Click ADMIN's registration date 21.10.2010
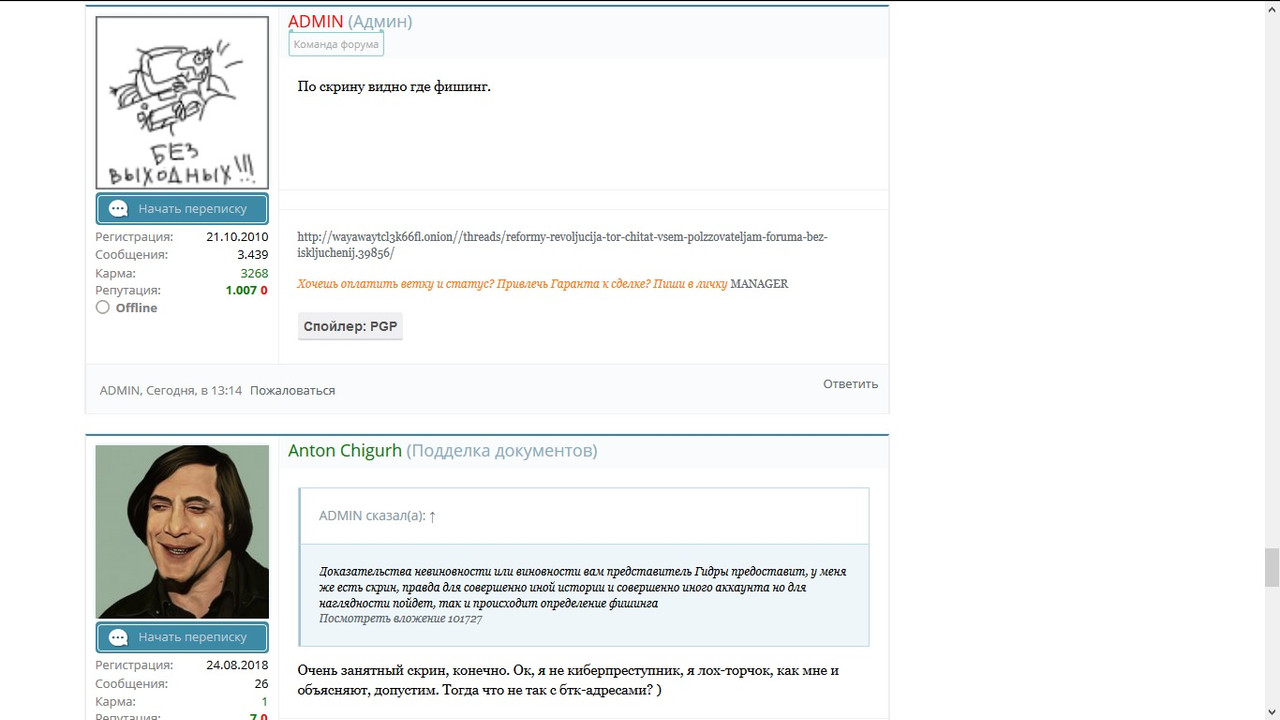Image resolution: width=1280 pixels, height=720 pixels. [x=237, y=237]
